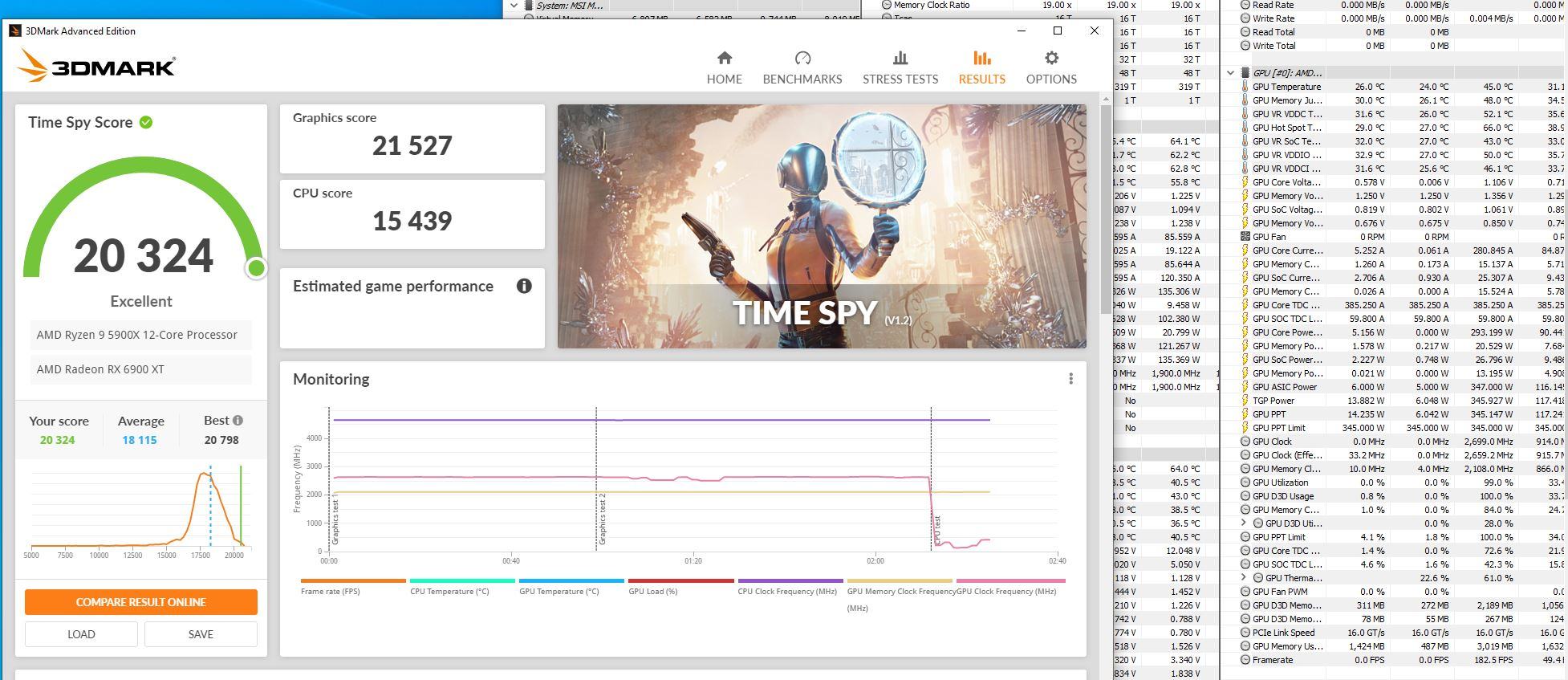Collapse the System: MSI sensor group
1568x680 pixels.
(x=514, y=6)
